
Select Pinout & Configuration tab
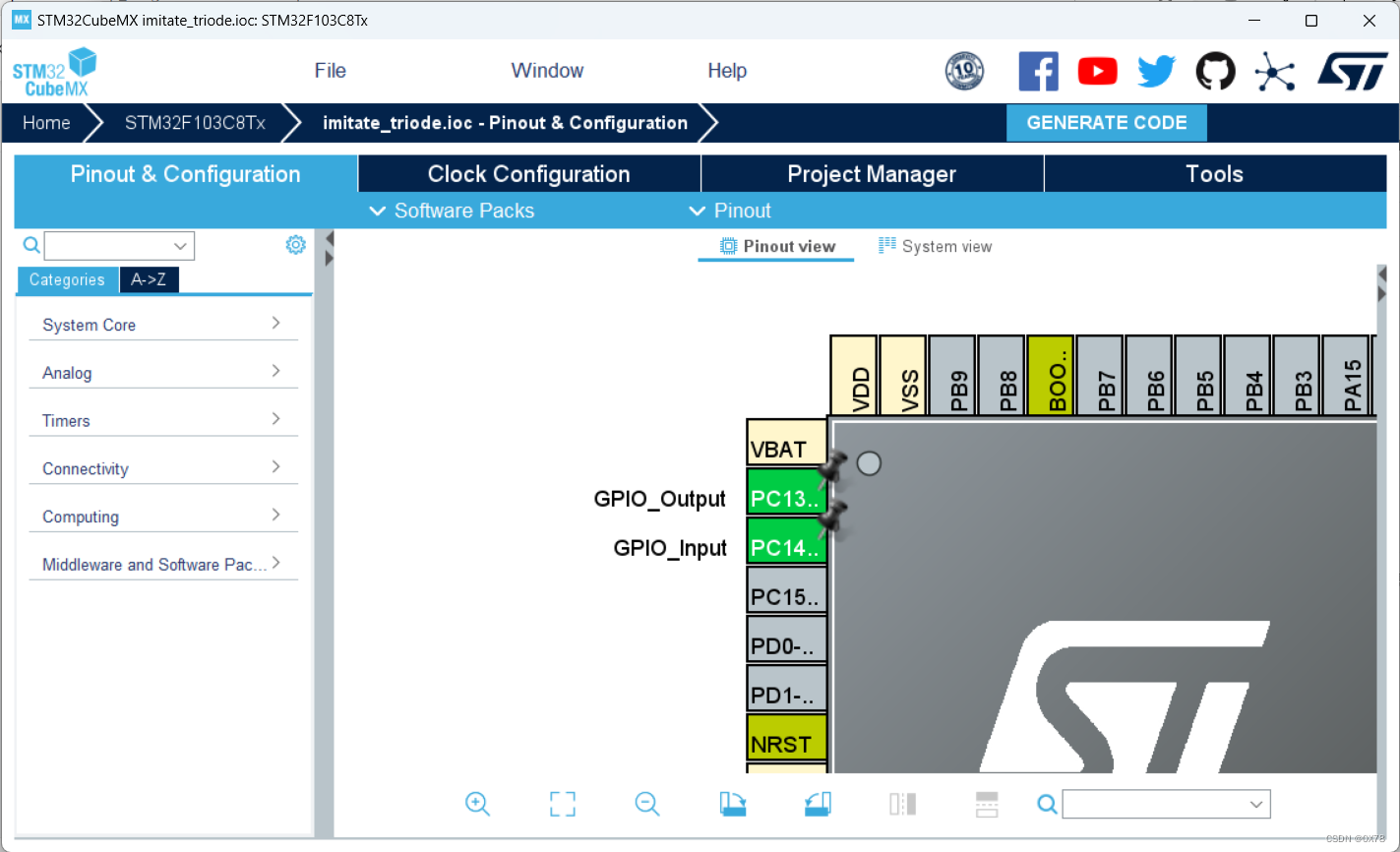pyautogui.click(x=185, y=174)
